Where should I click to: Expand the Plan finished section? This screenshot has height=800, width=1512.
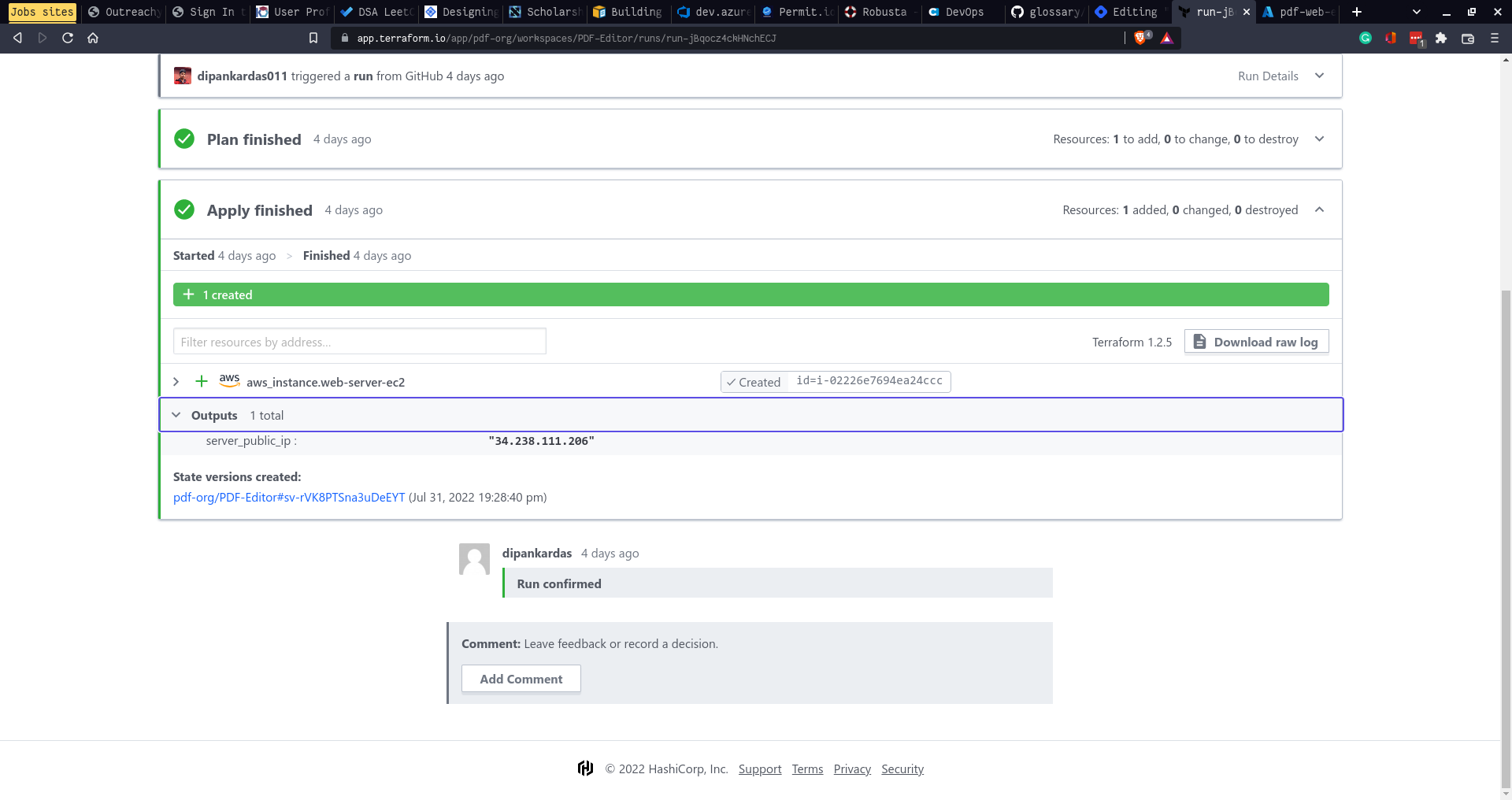(x=1320, y=139)
